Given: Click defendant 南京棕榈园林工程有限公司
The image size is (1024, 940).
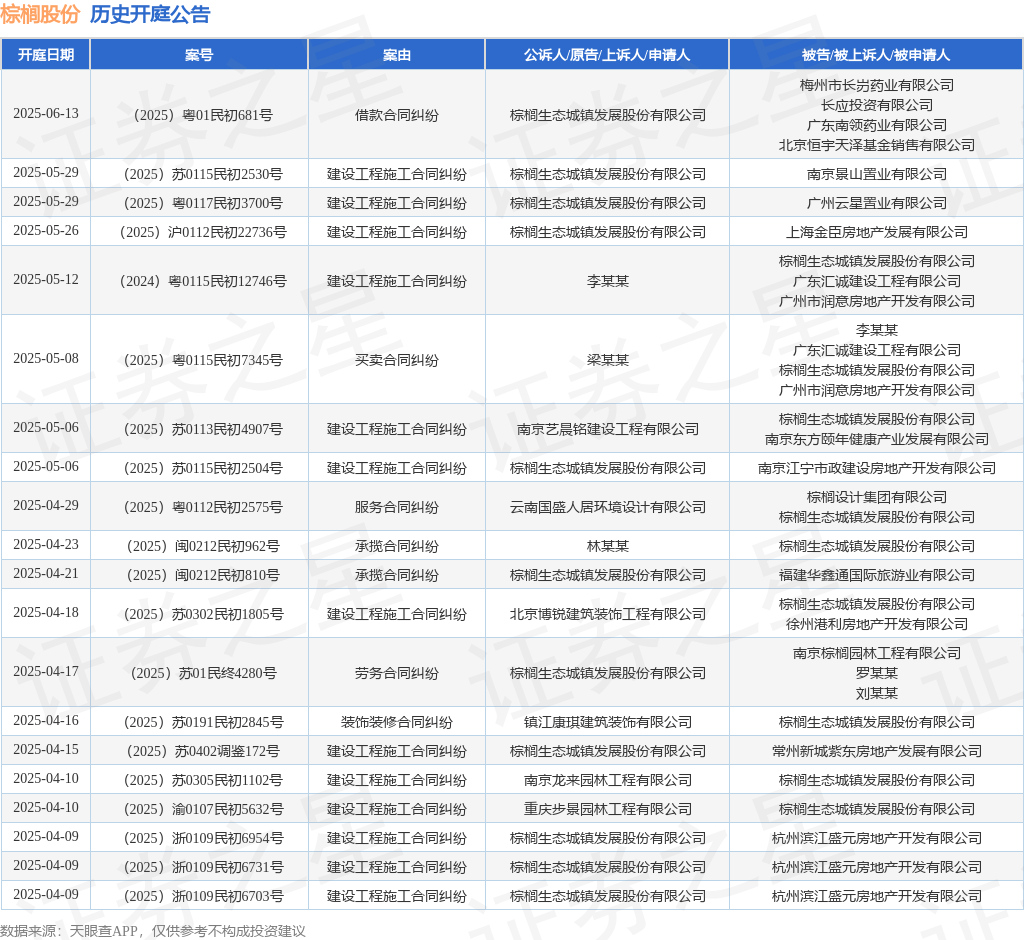Looking at the screenshot, I should click(x=876, y=653).
